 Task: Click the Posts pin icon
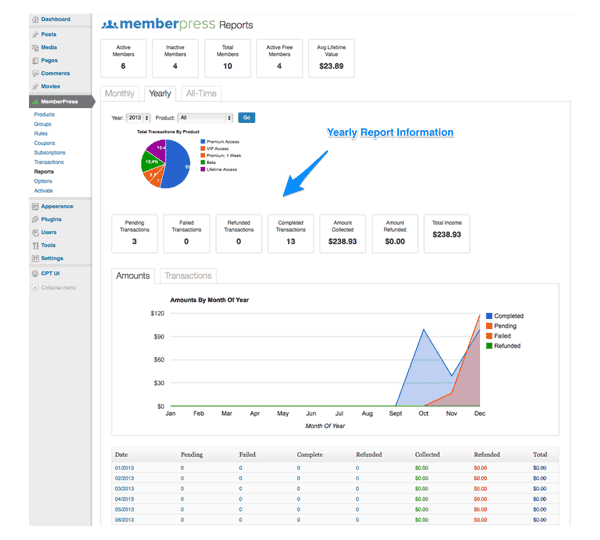35,35
